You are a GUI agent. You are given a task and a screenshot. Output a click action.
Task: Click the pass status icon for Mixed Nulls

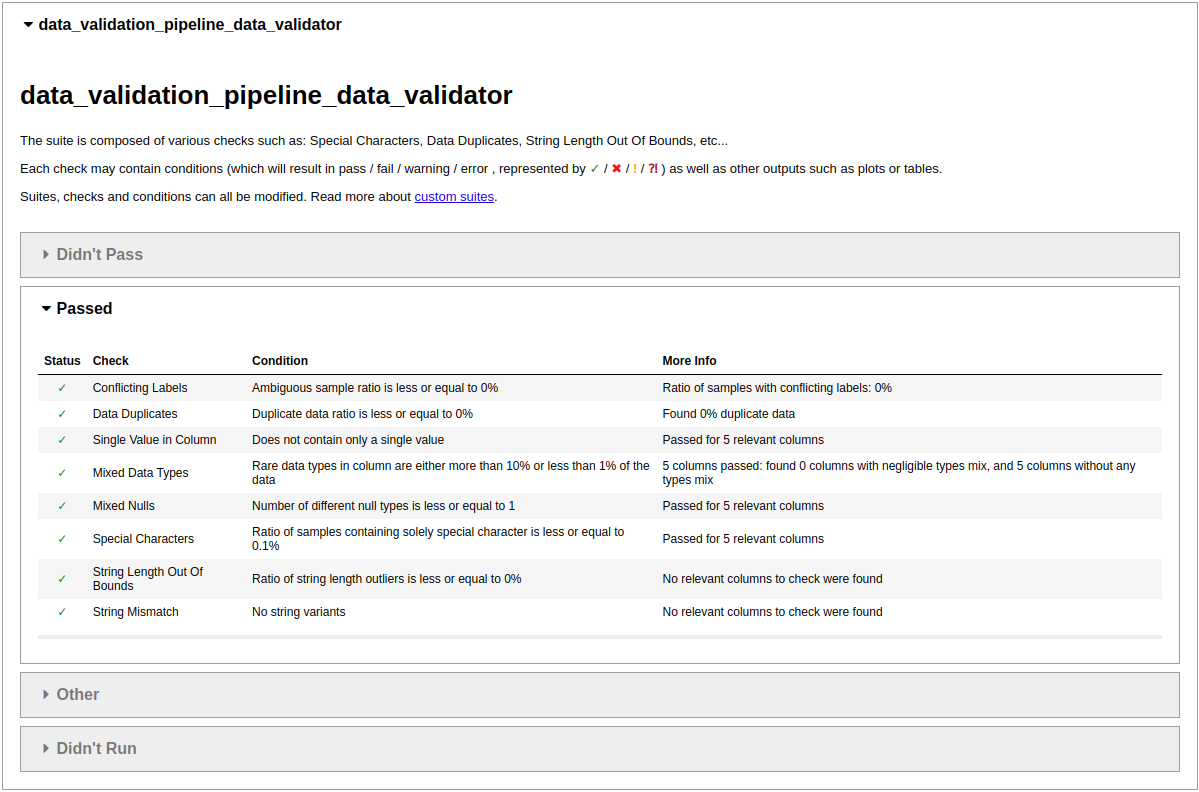click(62, 506)
